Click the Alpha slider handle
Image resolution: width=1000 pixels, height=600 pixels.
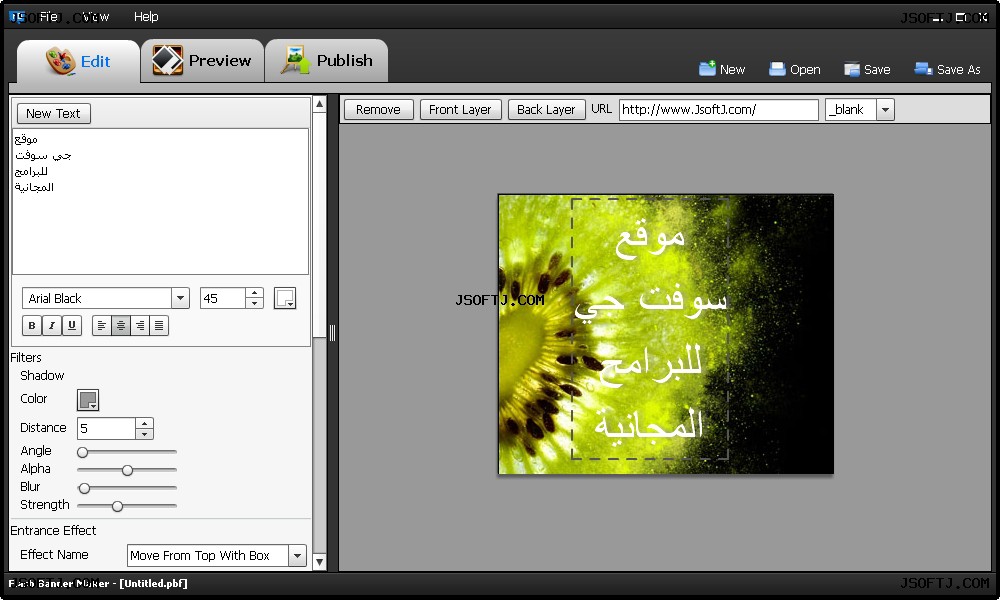pyautogui.click(x=128, y=470)
